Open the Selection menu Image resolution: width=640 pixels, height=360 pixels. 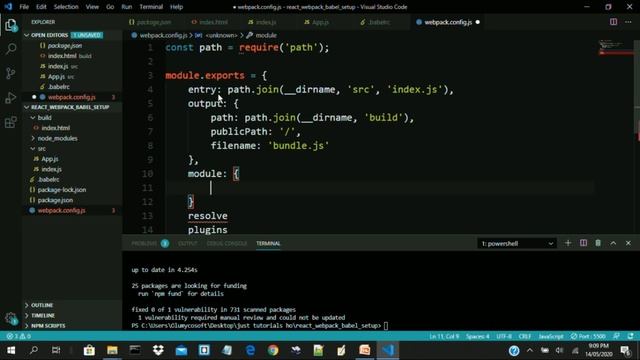tap(66, 7)
